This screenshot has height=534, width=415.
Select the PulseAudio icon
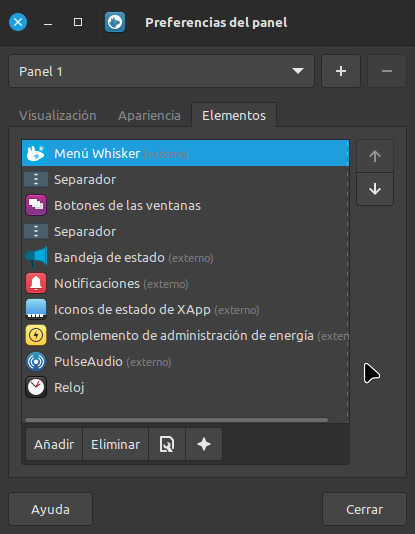36,361
